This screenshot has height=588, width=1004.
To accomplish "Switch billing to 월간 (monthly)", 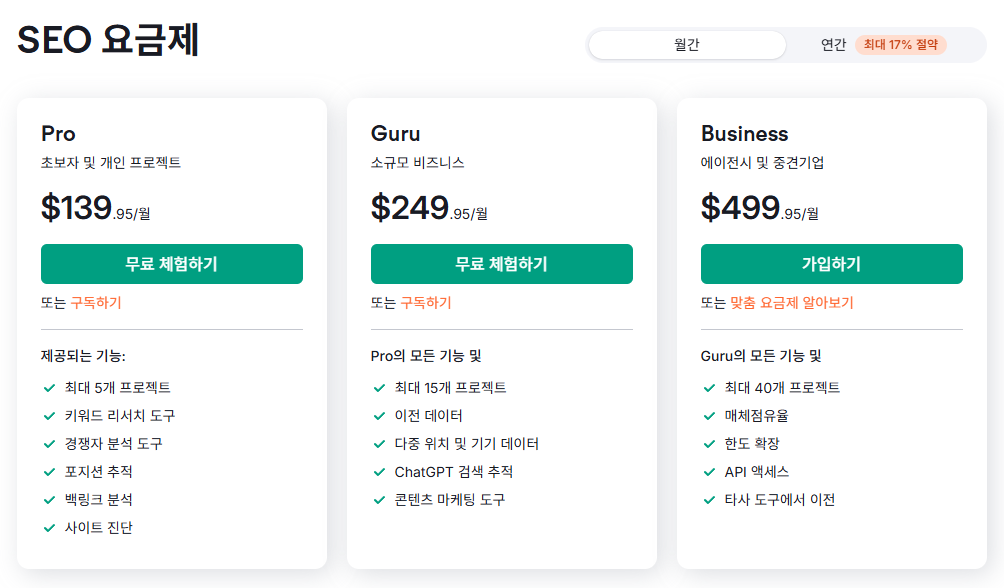I will click(x=686, y=45).
